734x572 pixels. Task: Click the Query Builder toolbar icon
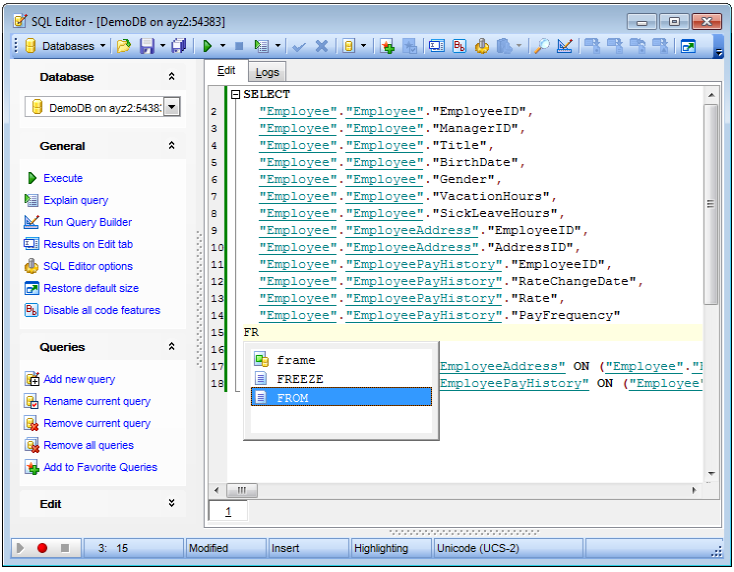565,46
